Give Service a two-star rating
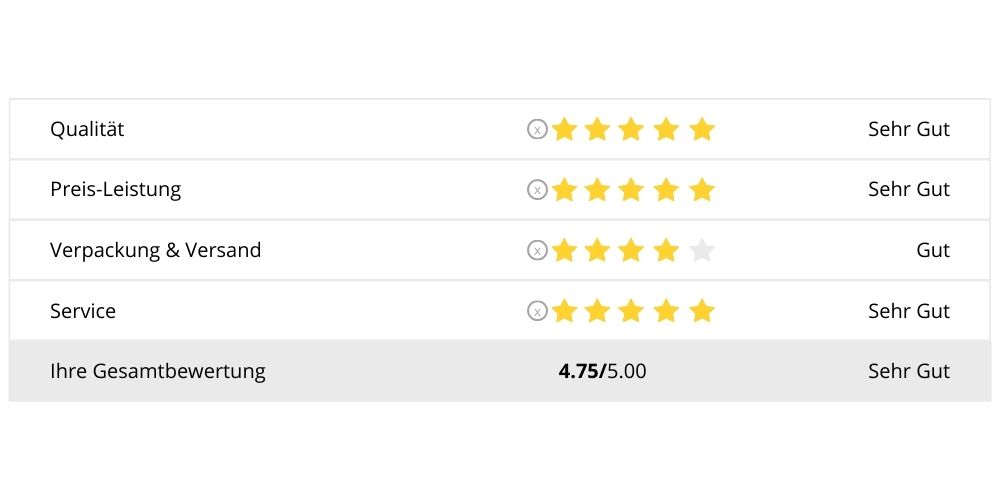This screenshot has width=1000, height=500. tap(598, 311)
